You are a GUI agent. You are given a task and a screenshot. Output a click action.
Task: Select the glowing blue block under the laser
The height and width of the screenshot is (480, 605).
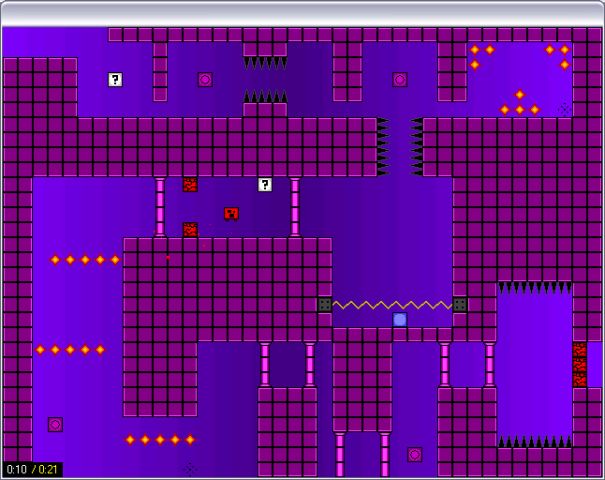pos(400,319)
